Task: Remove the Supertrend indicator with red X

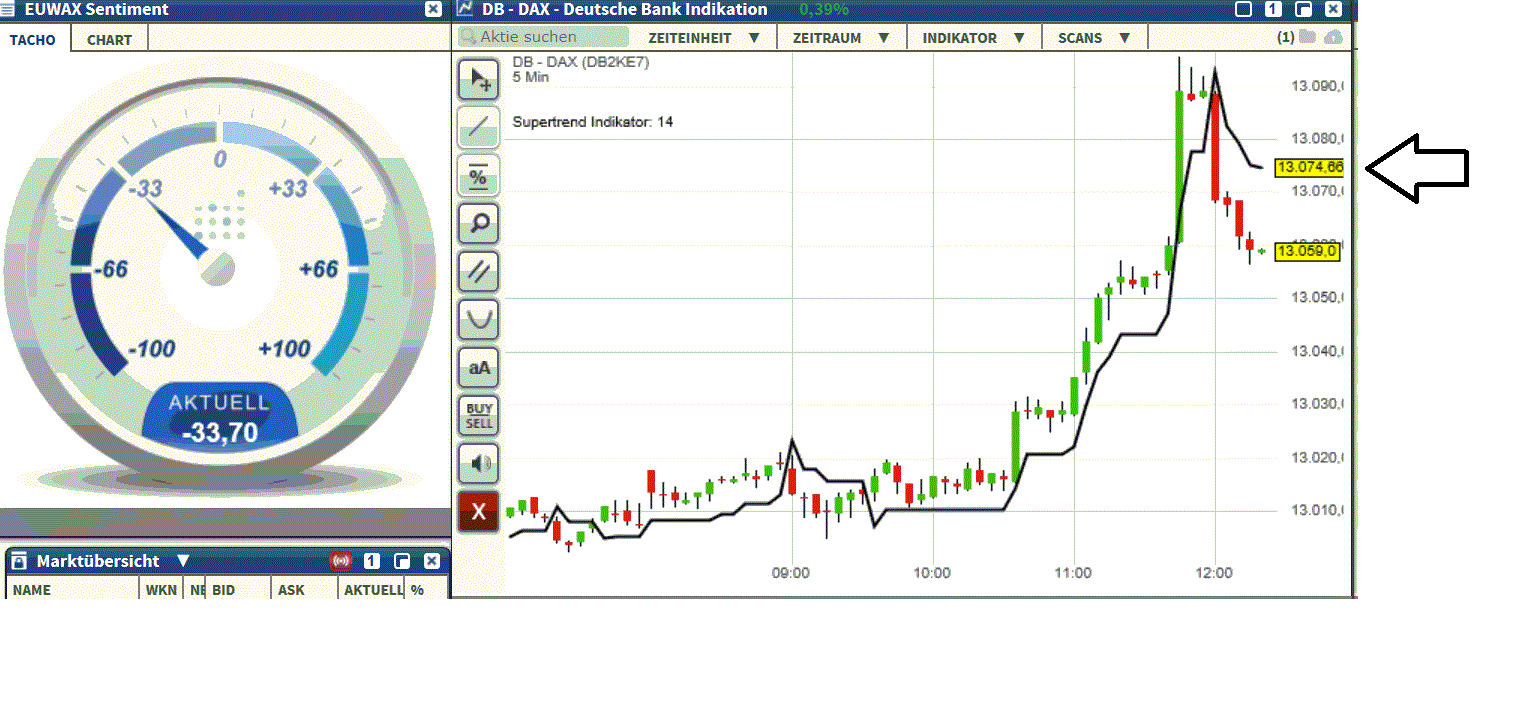Action: click(x=478, y=511)
